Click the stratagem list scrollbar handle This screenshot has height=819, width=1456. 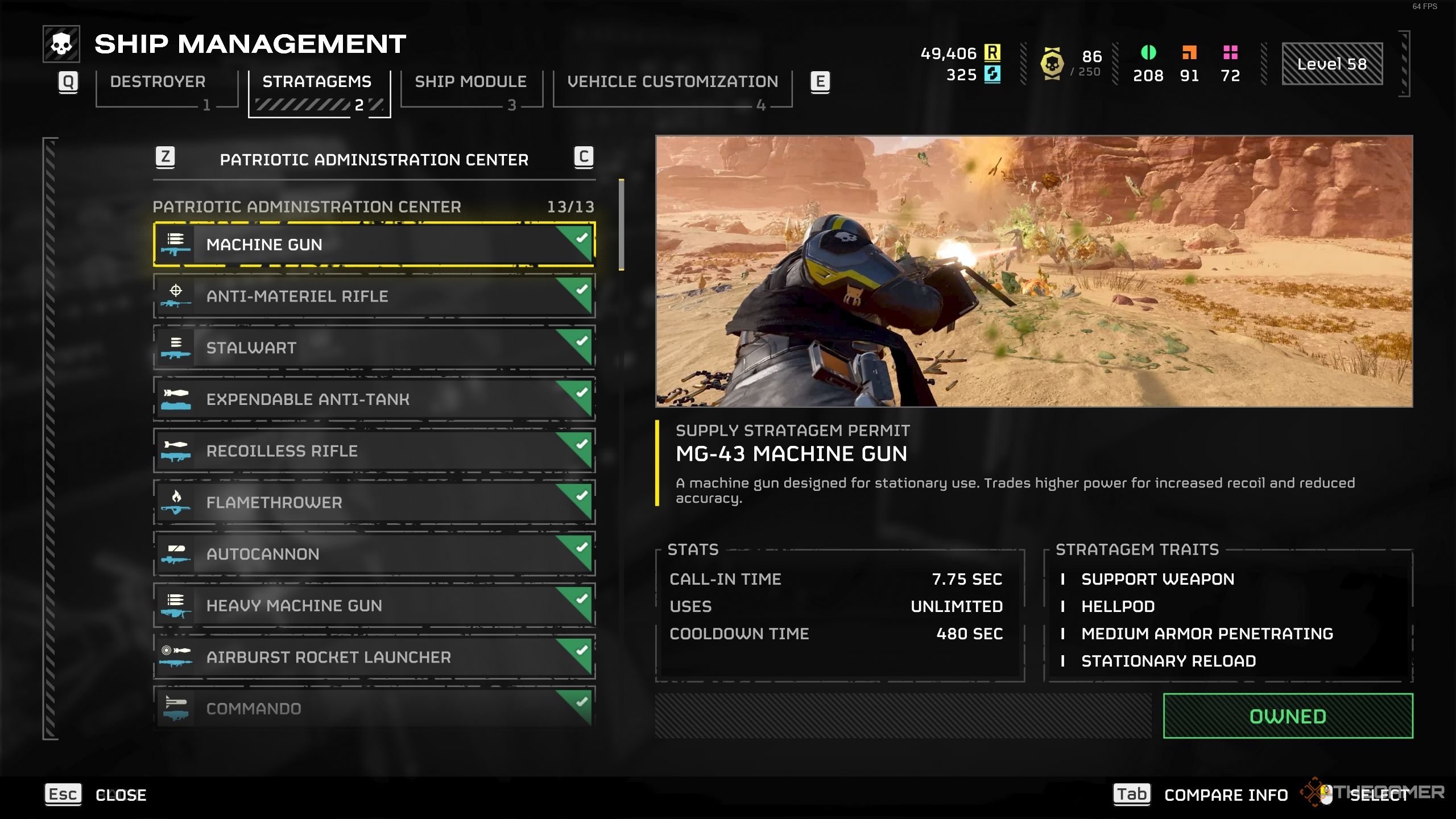coord(622,225)
